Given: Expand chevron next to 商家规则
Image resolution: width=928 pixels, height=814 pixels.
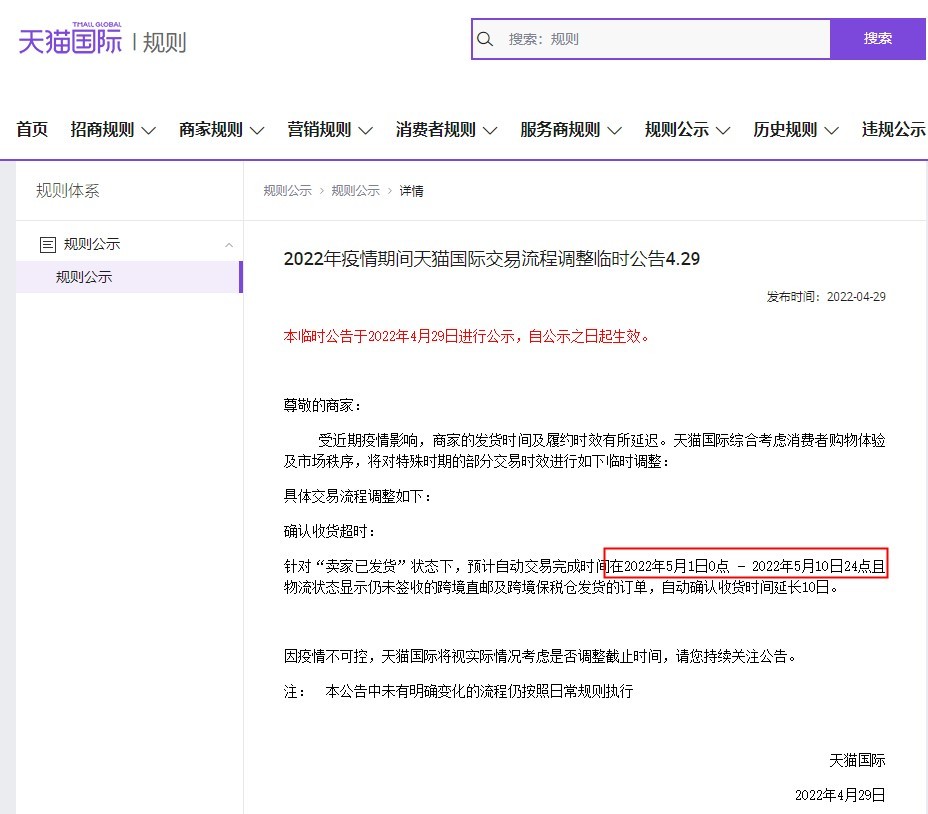Looking at the screenshot, I should coord(257,130).
